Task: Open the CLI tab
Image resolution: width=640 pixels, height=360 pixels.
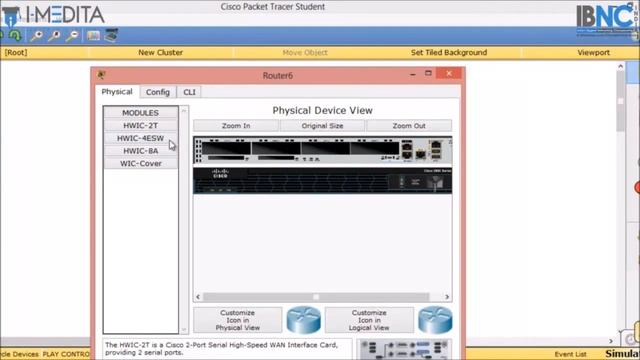Action: coord(189,92)
